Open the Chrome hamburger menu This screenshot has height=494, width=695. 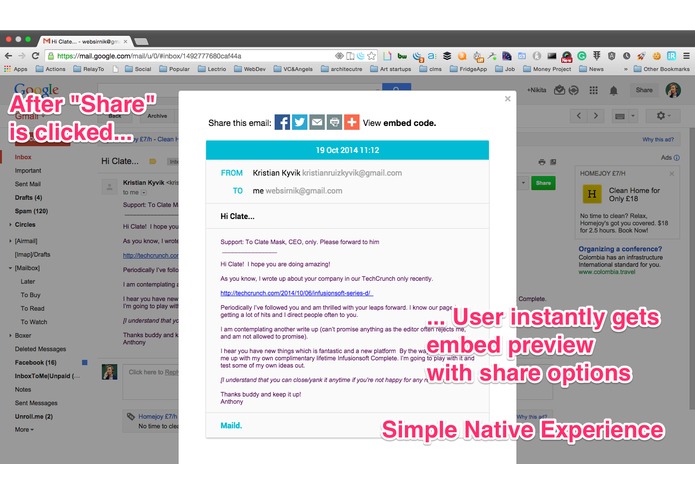[x=686, y=56]
